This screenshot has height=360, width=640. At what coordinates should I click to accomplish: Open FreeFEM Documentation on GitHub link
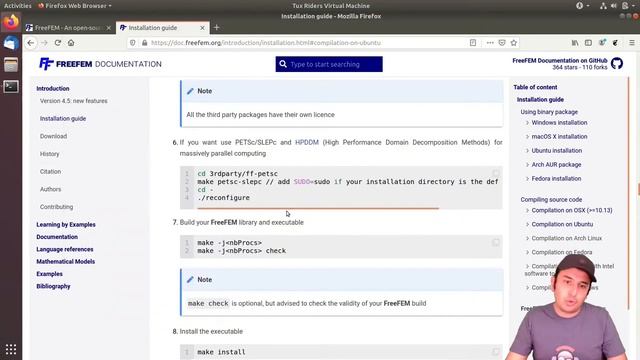point(560,60)
